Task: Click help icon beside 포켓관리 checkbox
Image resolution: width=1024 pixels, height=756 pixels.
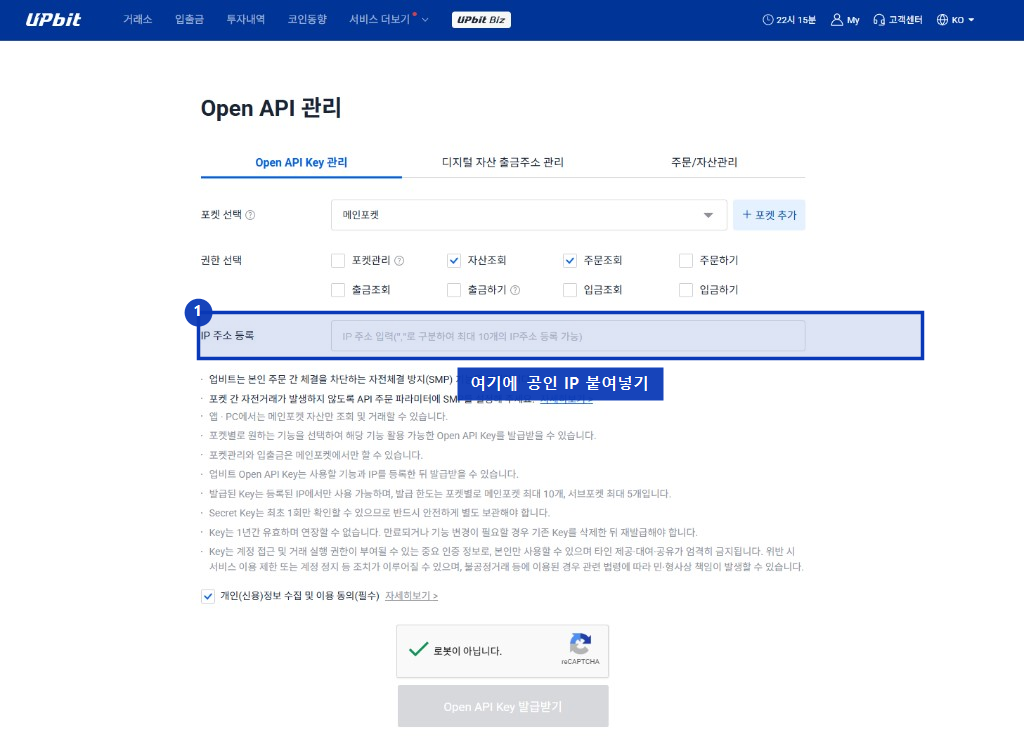Action: coord(399,260)
